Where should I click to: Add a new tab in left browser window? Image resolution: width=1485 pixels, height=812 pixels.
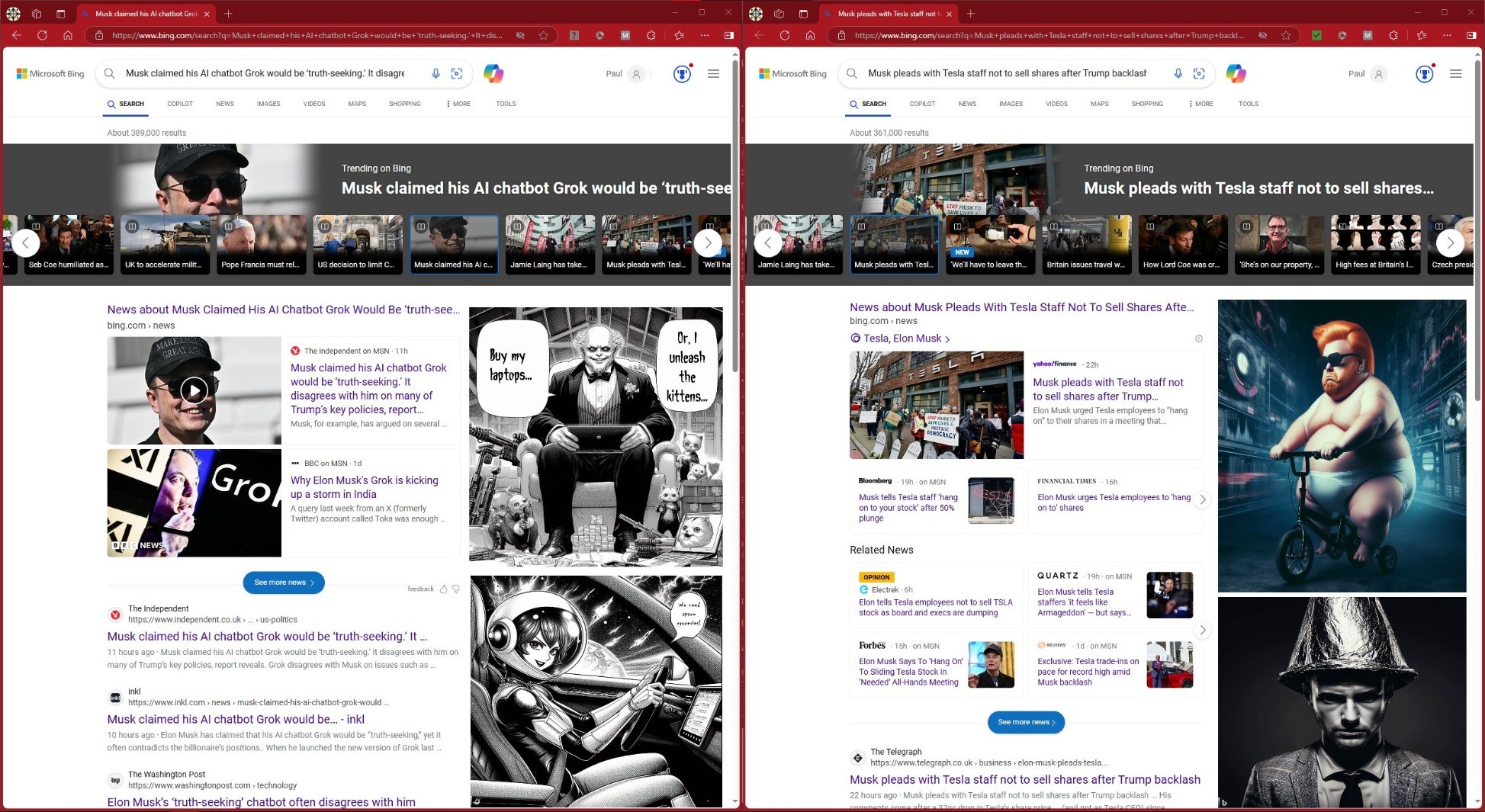pos(228,14)
